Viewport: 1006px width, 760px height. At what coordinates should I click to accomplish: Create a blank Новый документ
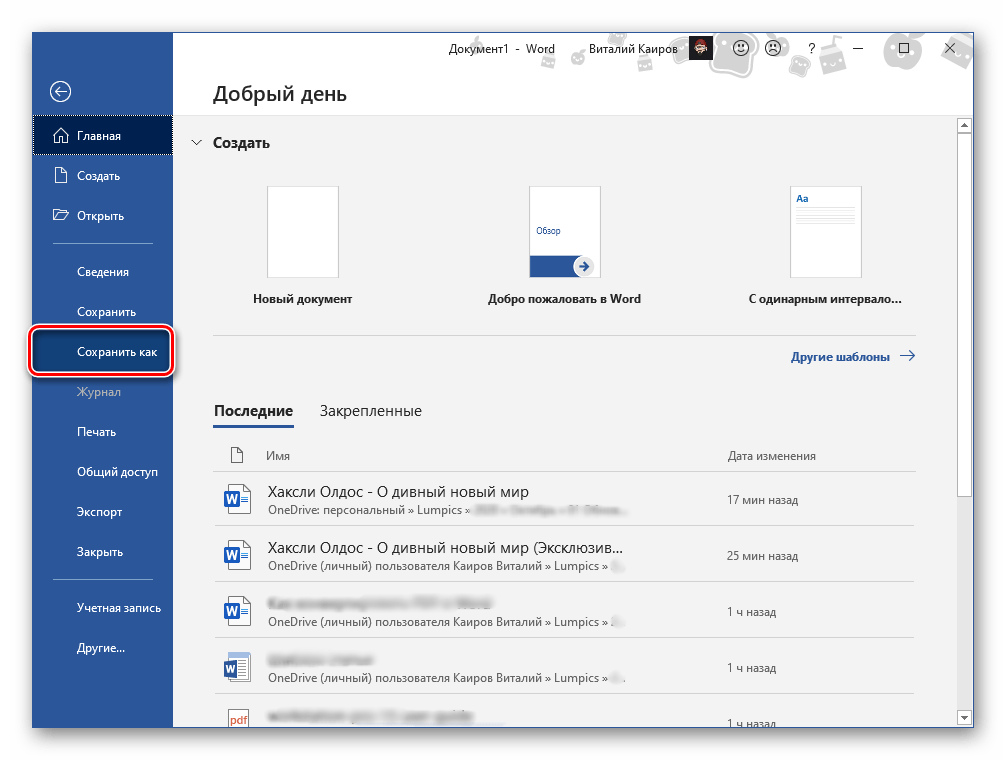(303, 246)
